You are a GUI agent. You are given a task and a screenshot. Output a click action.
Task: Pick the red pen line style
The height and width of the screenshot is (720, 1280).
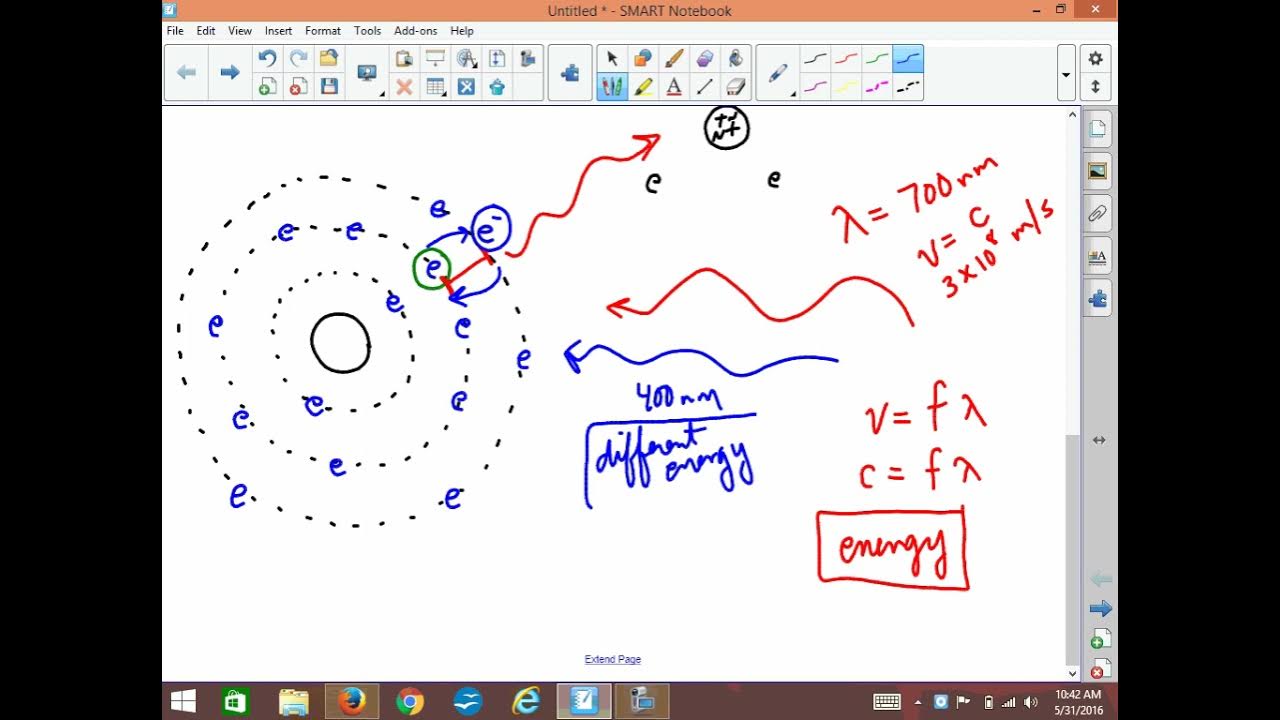847,59
